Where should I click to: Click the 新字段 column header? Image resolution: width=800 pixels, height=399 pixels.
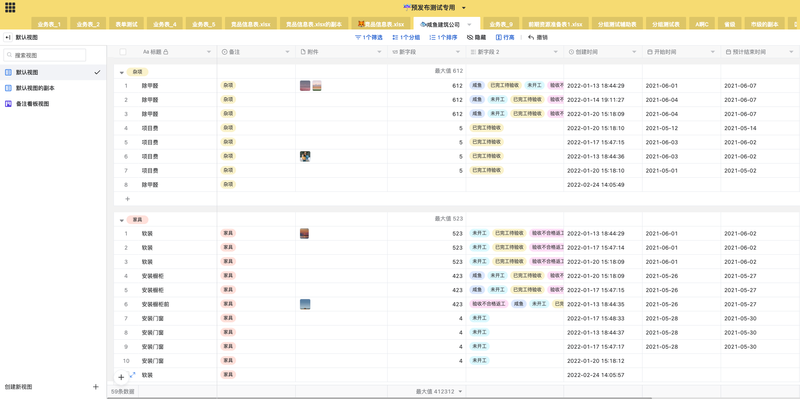pyautogui.click(x=426, y=52)
